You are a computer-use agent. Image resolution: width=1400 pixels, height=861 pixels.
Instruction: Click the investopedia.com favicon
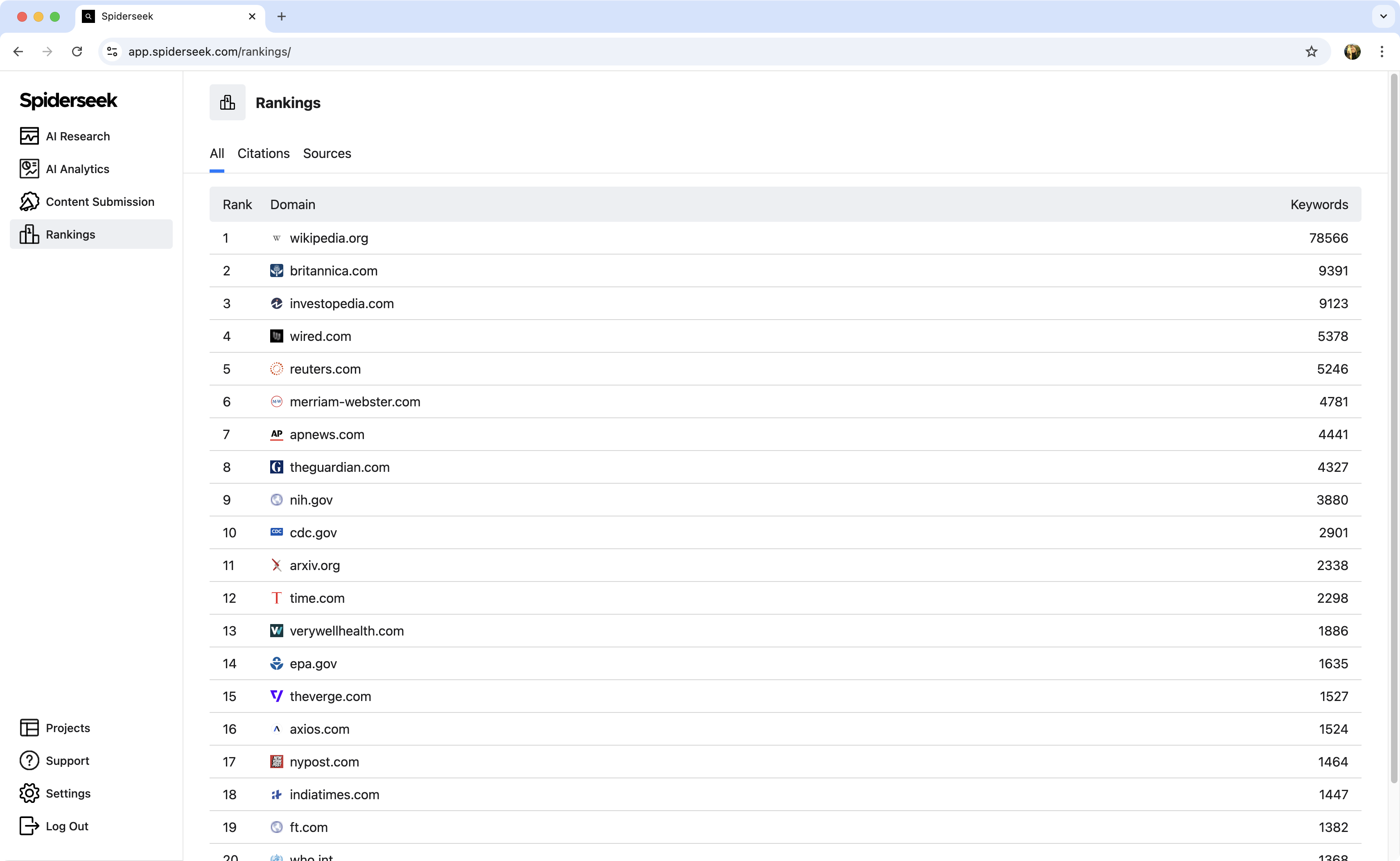[276, 304]
